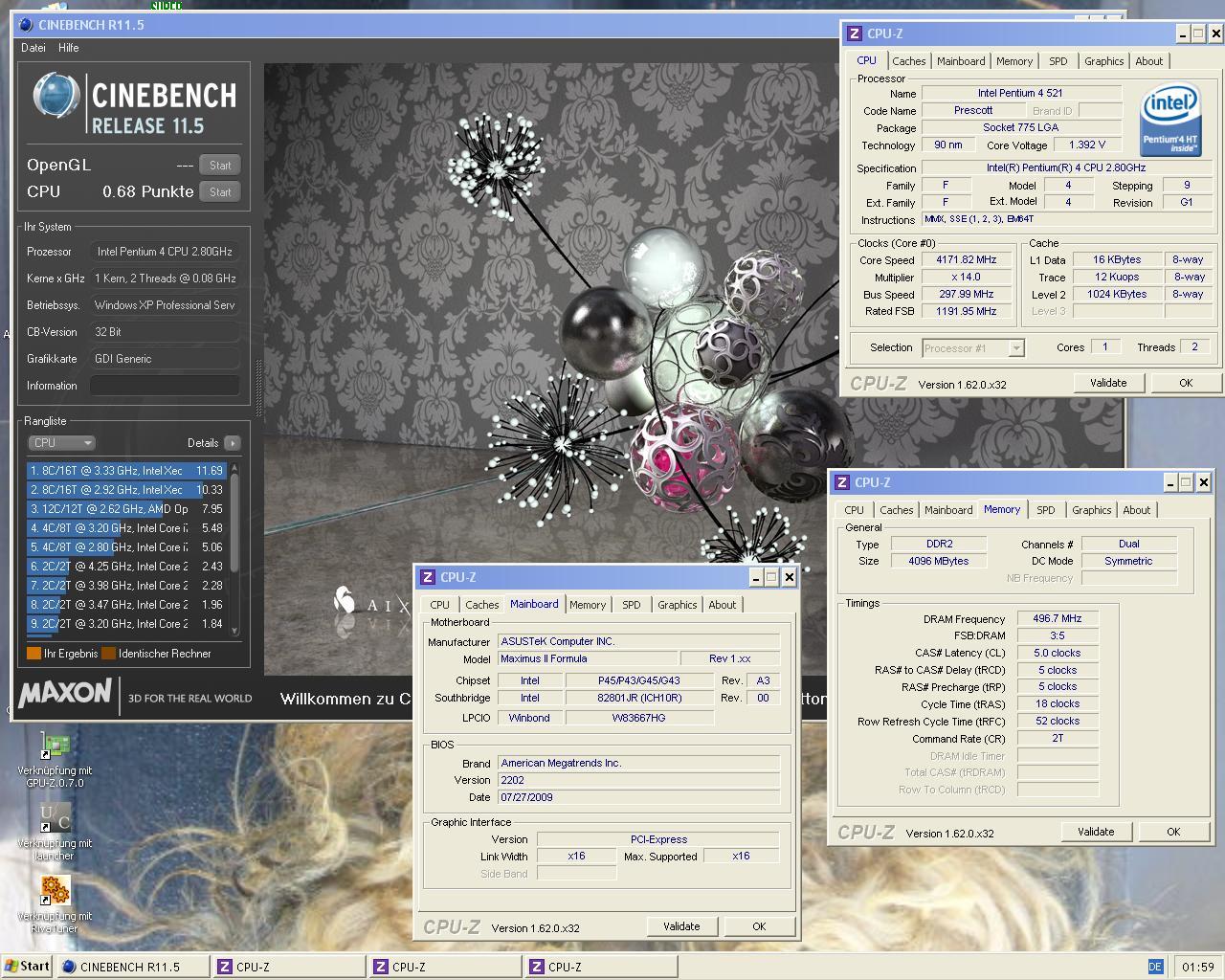Click BIOS version value 2202
The image size is (1225, 980).
click(x=638, y=781)
